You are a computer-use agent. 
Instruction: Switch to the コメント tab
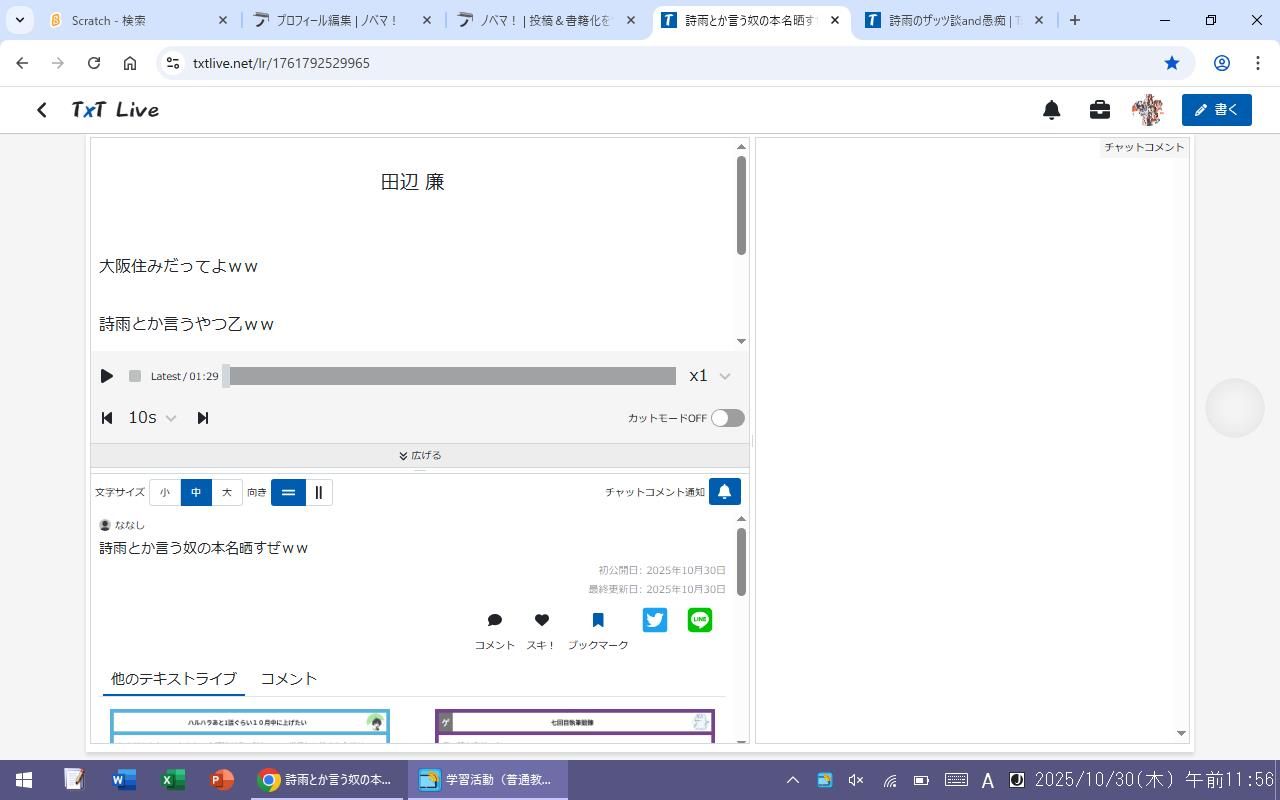coord(289,679)
